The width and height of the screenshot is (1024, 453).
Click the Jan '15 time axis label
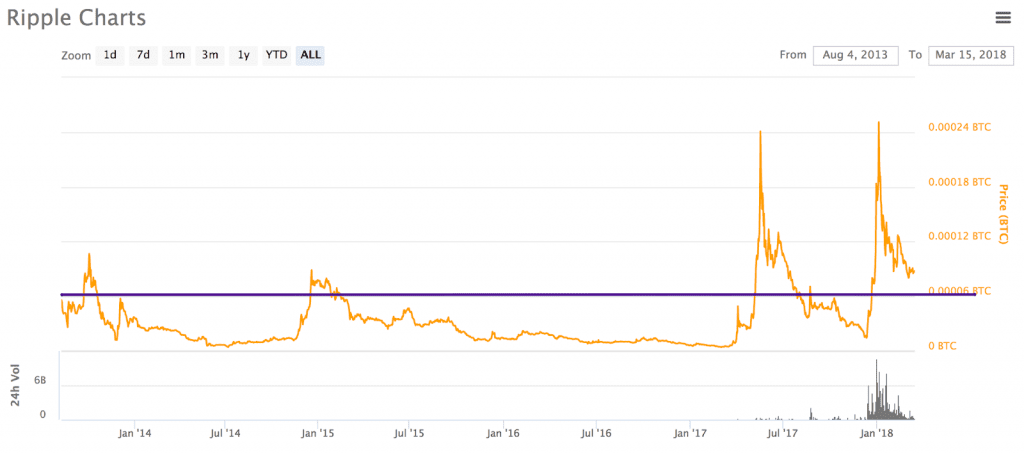[x=319, y=432]
